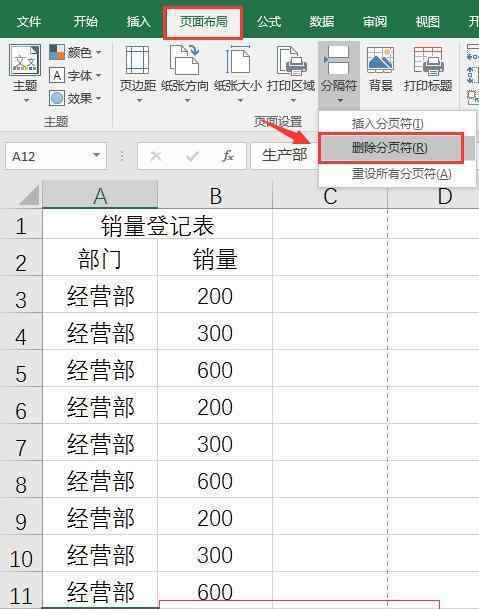Select column B header
Viewport: 479px width, 609px height.
pyautogui.click(x=215, y=195)
